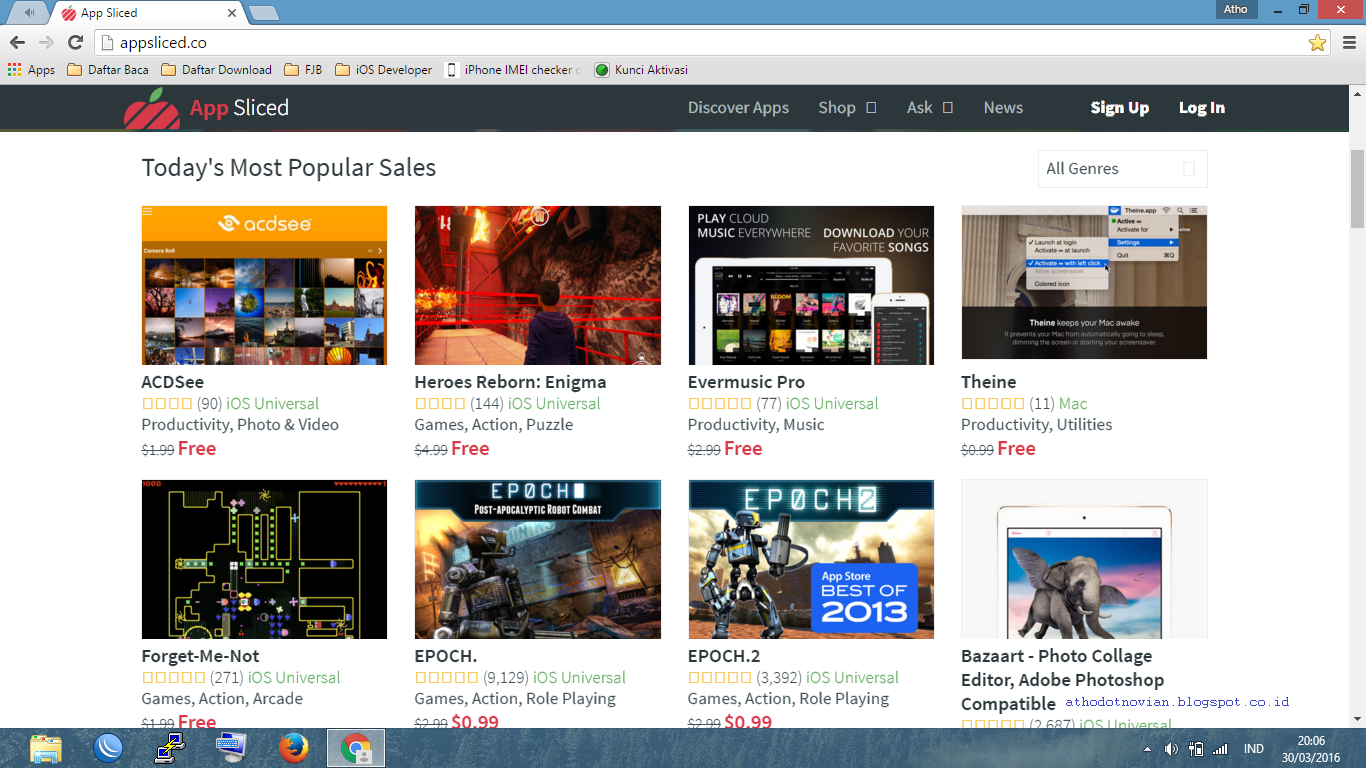Image resolution: width=1366 pixels, height=768 pixels.
Task: Click Games, Action, Puzzle genre text
Action: (494, 425)
